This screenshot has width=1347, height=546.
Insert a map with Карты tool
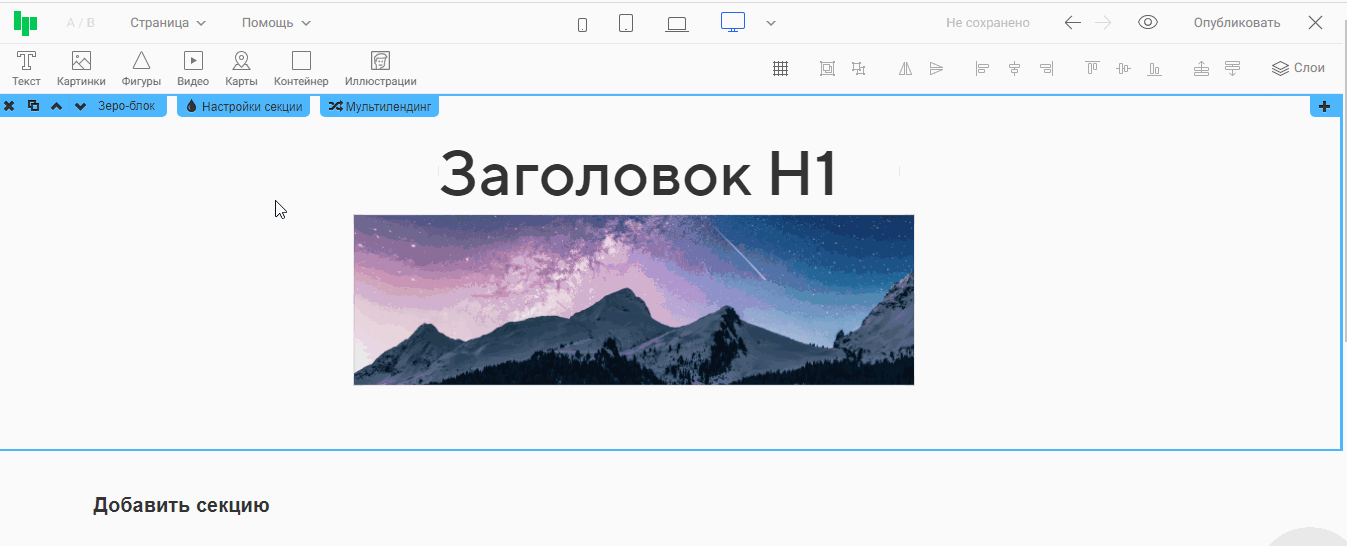241,68
